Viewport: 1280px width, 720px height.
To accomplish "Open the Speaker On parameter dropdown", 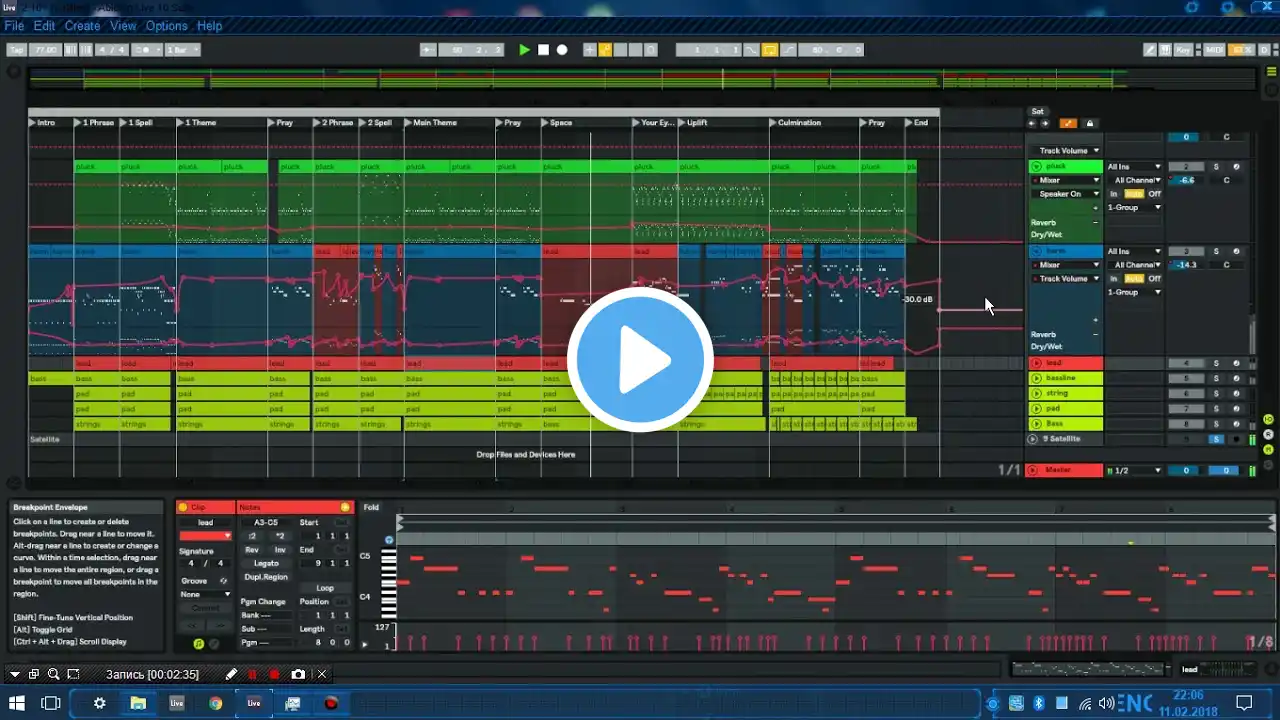I will pos(1066,194).
